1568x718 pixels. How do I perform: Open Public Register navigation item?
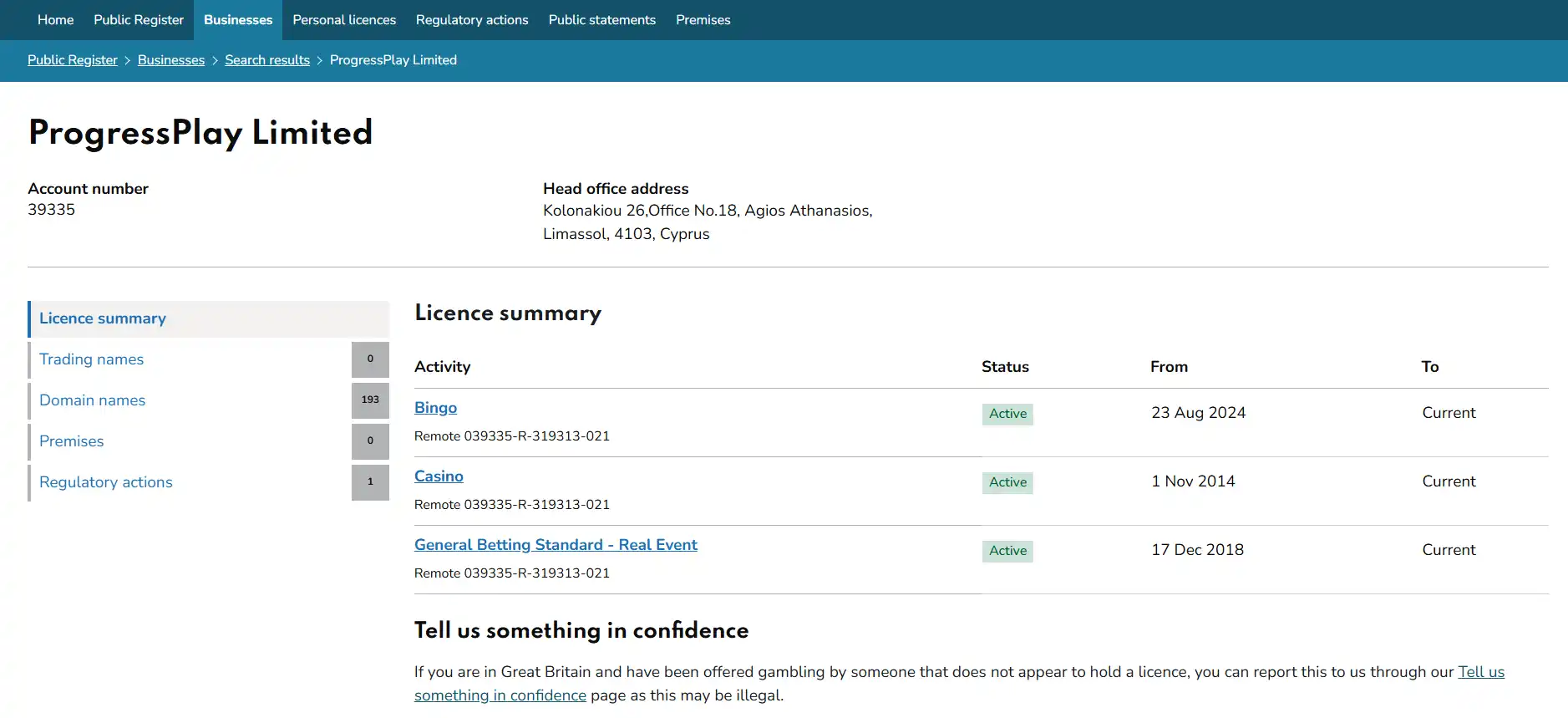[139, 20]
